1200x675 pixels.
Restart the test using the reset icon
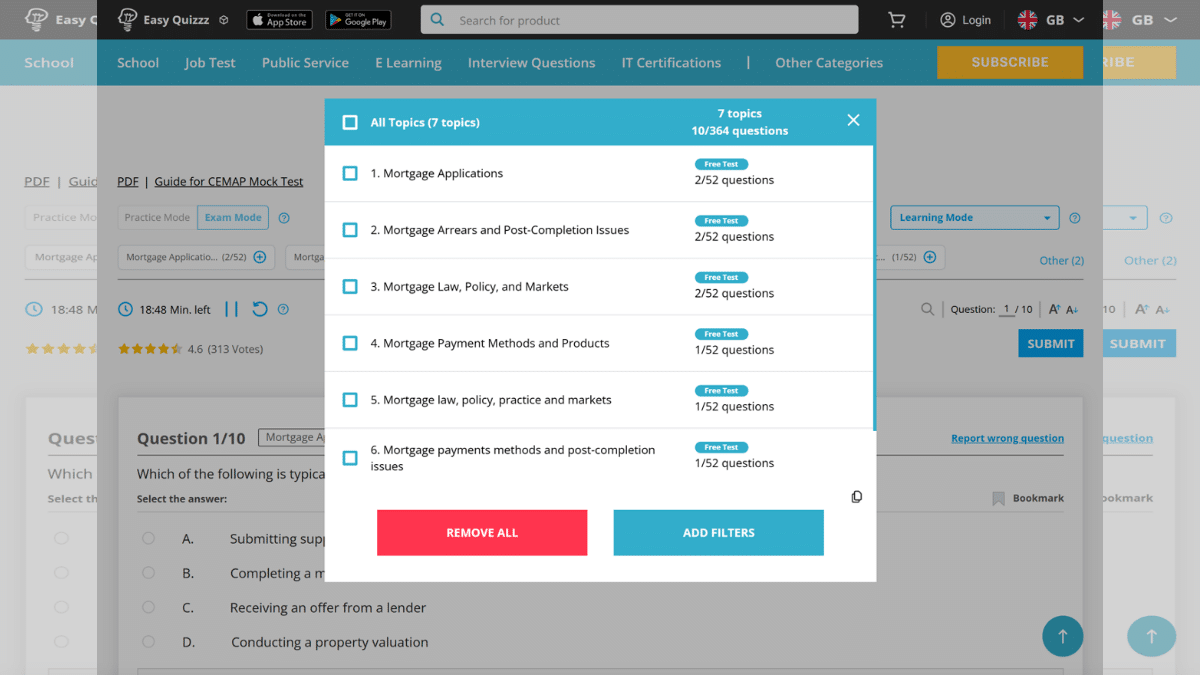tap(259, 309)
